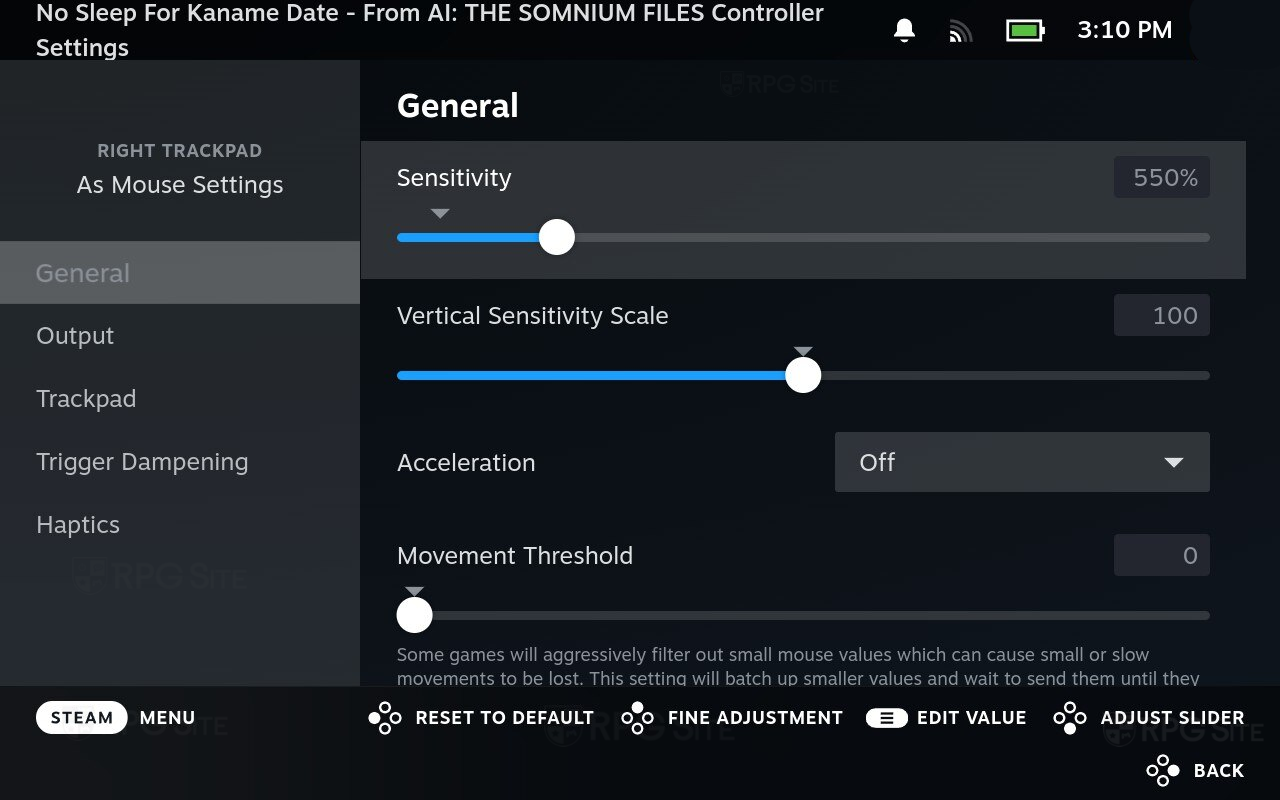
Task: Click the Sensitivity slider handle
Action: (x=557, y=237)
